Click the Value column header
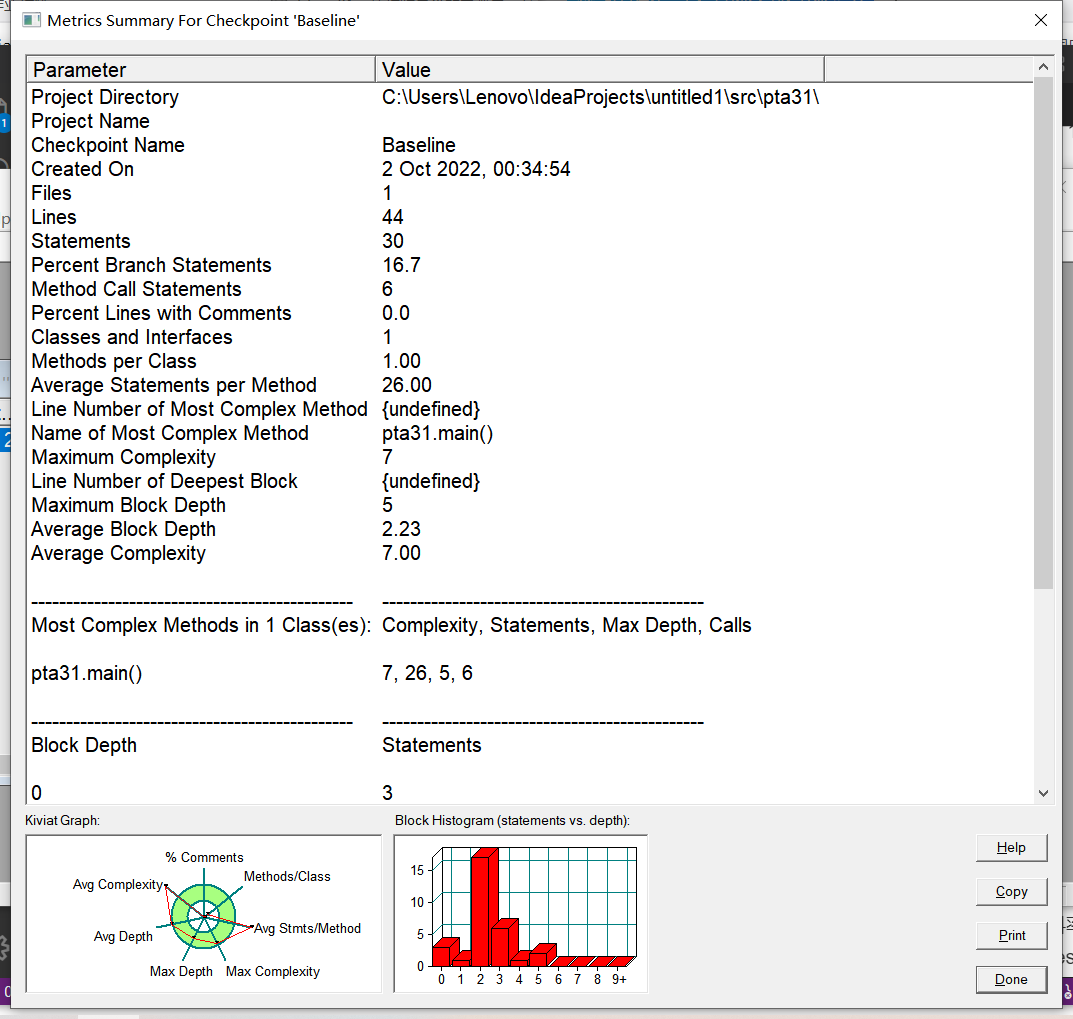 pos(600,70)
